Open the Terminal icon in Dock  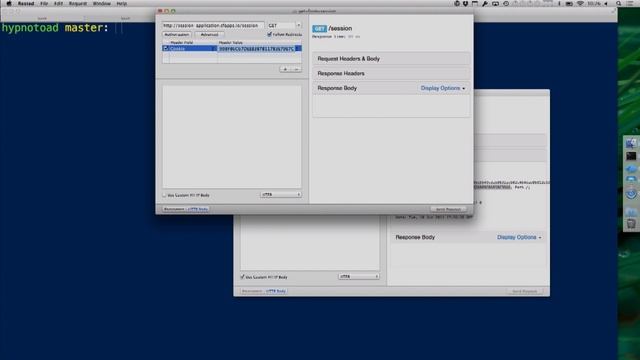point(631,156)
